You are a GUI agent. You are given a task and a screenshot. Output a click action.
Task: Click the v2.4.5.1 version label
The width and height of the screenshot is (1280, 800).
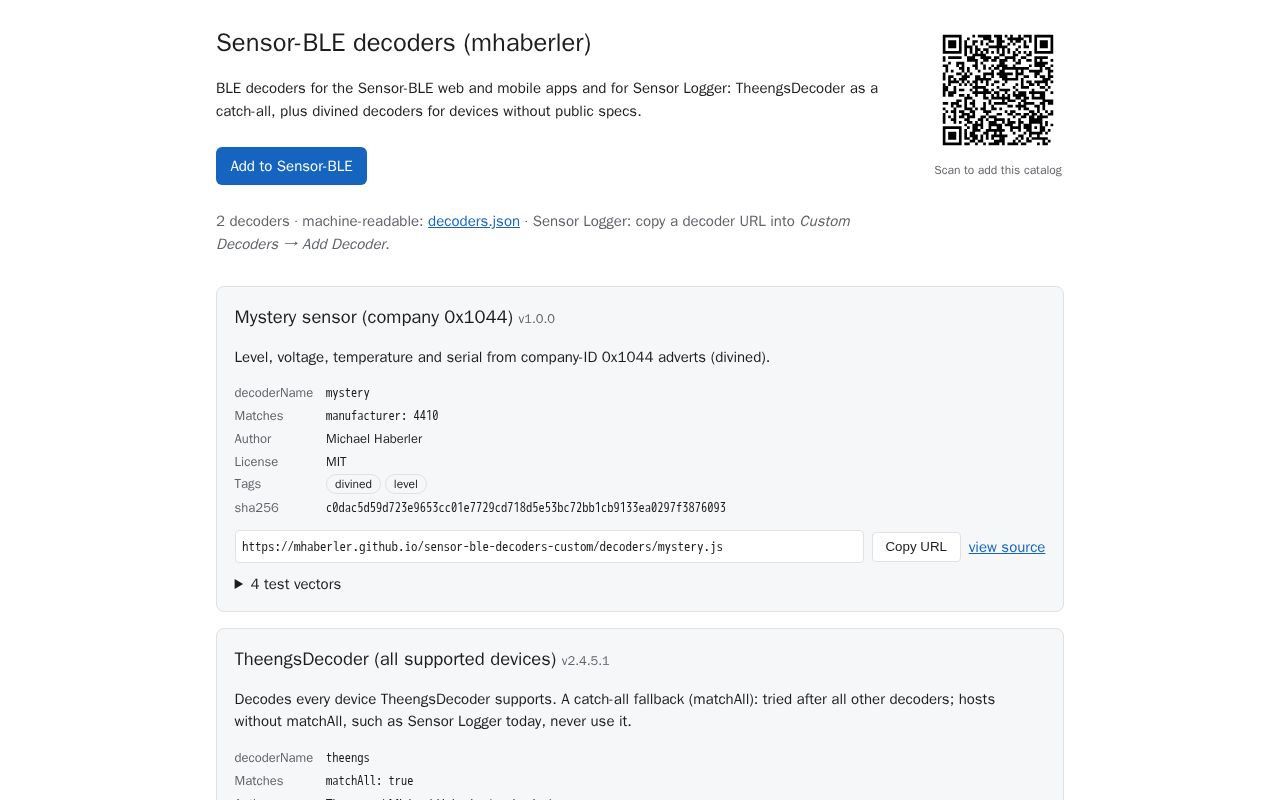click(585, 661)
